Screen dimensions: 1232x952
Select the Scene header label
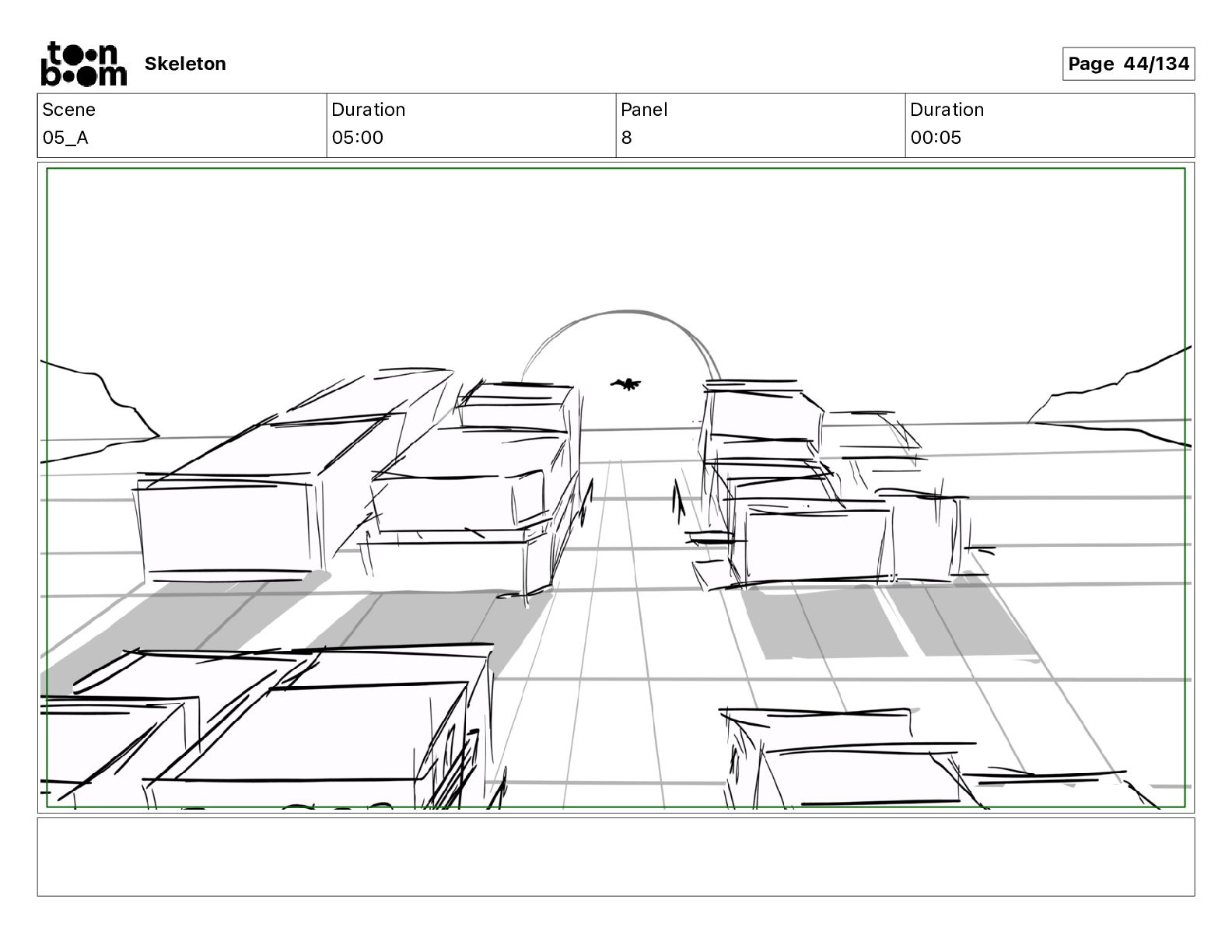click(69, 110)
